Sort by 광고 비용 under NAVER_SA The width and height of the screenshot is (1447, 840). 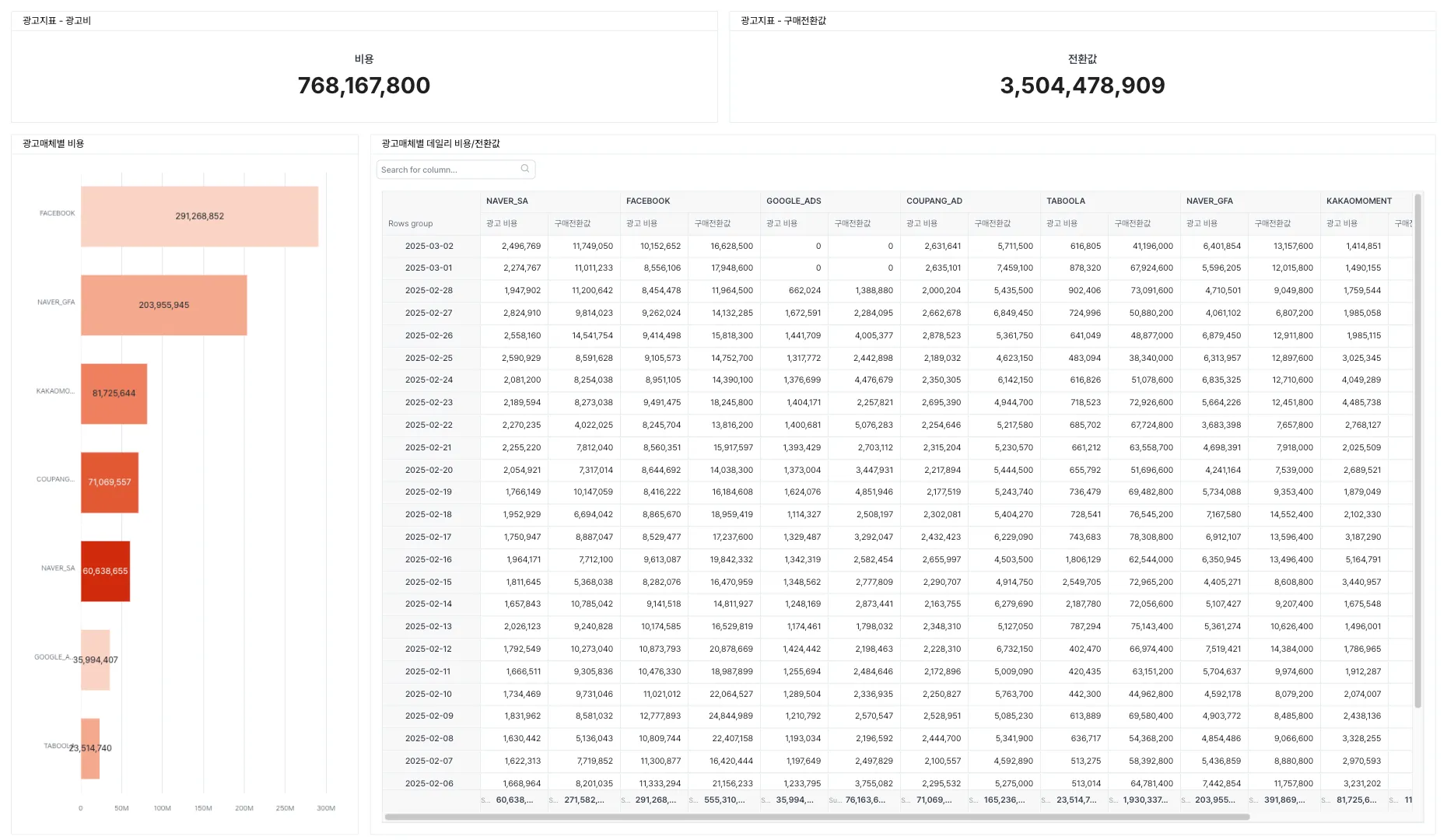[502, 223]
